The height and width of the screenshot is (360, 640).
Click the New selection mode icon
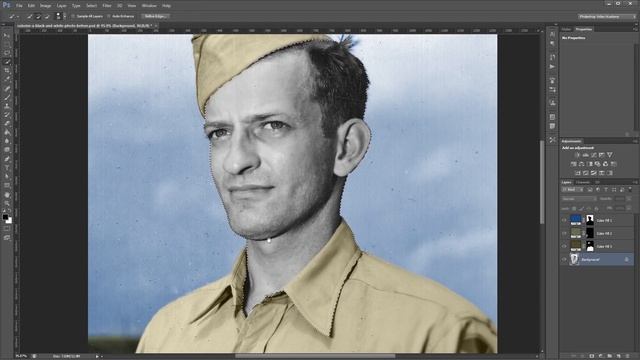click(30, 16)
